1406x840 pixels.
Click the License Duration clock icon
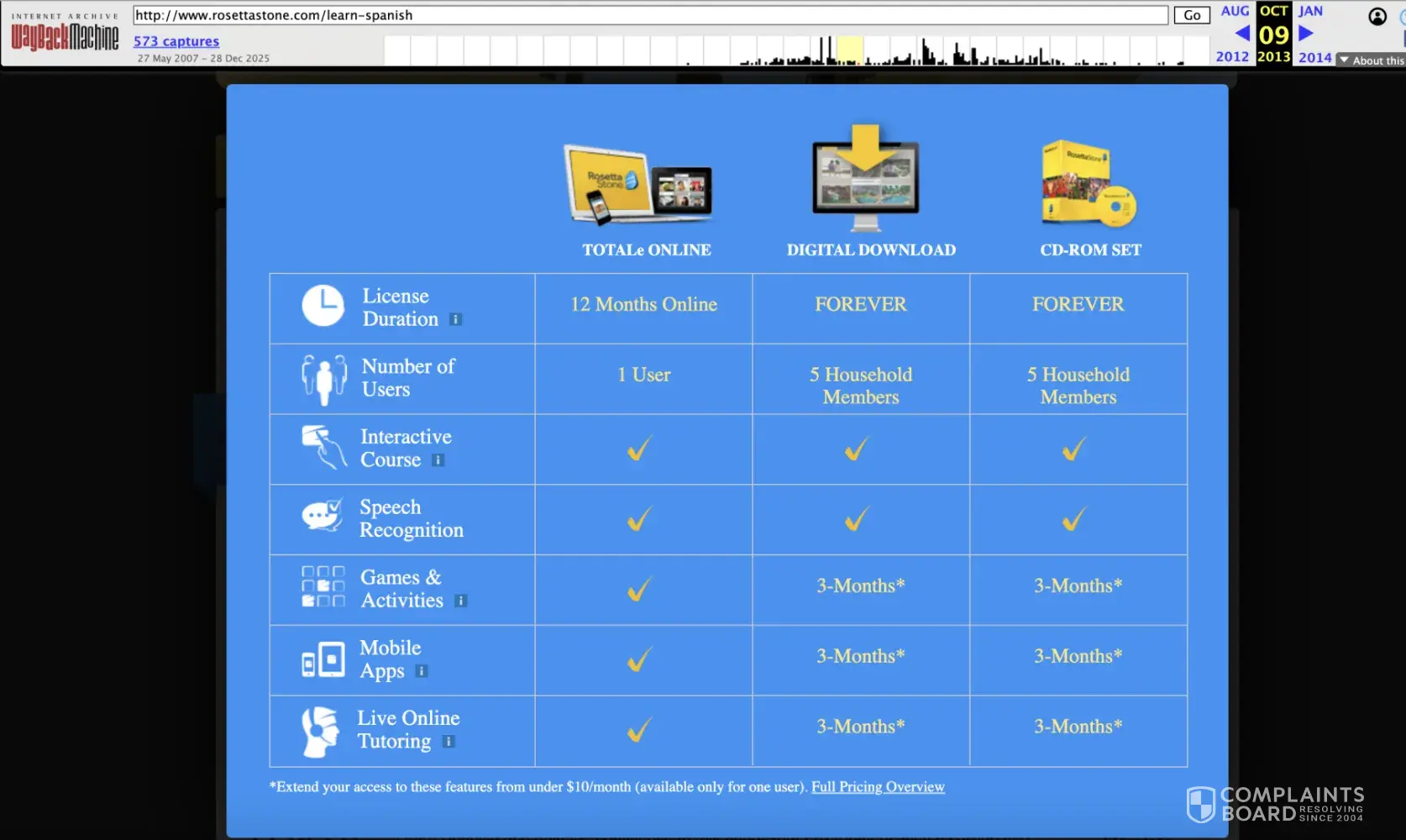[323, 306]
